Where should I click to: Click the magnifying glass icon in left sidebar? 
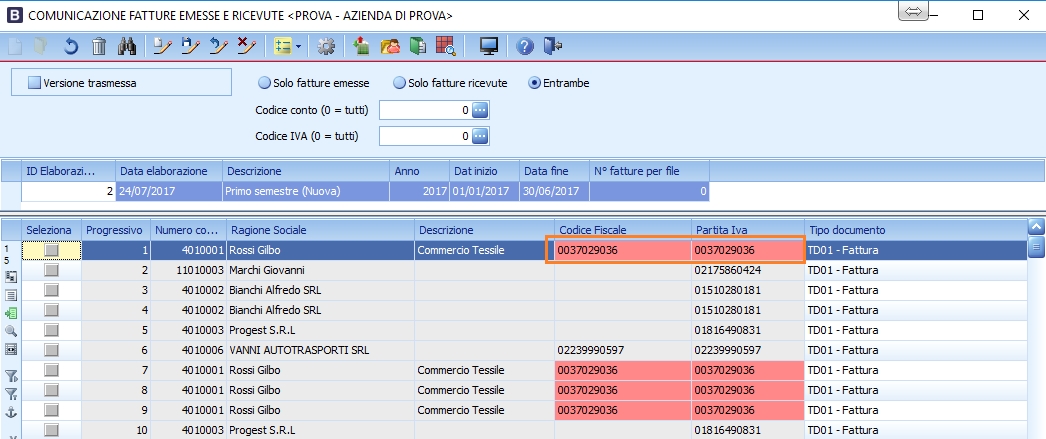(11, 331)
